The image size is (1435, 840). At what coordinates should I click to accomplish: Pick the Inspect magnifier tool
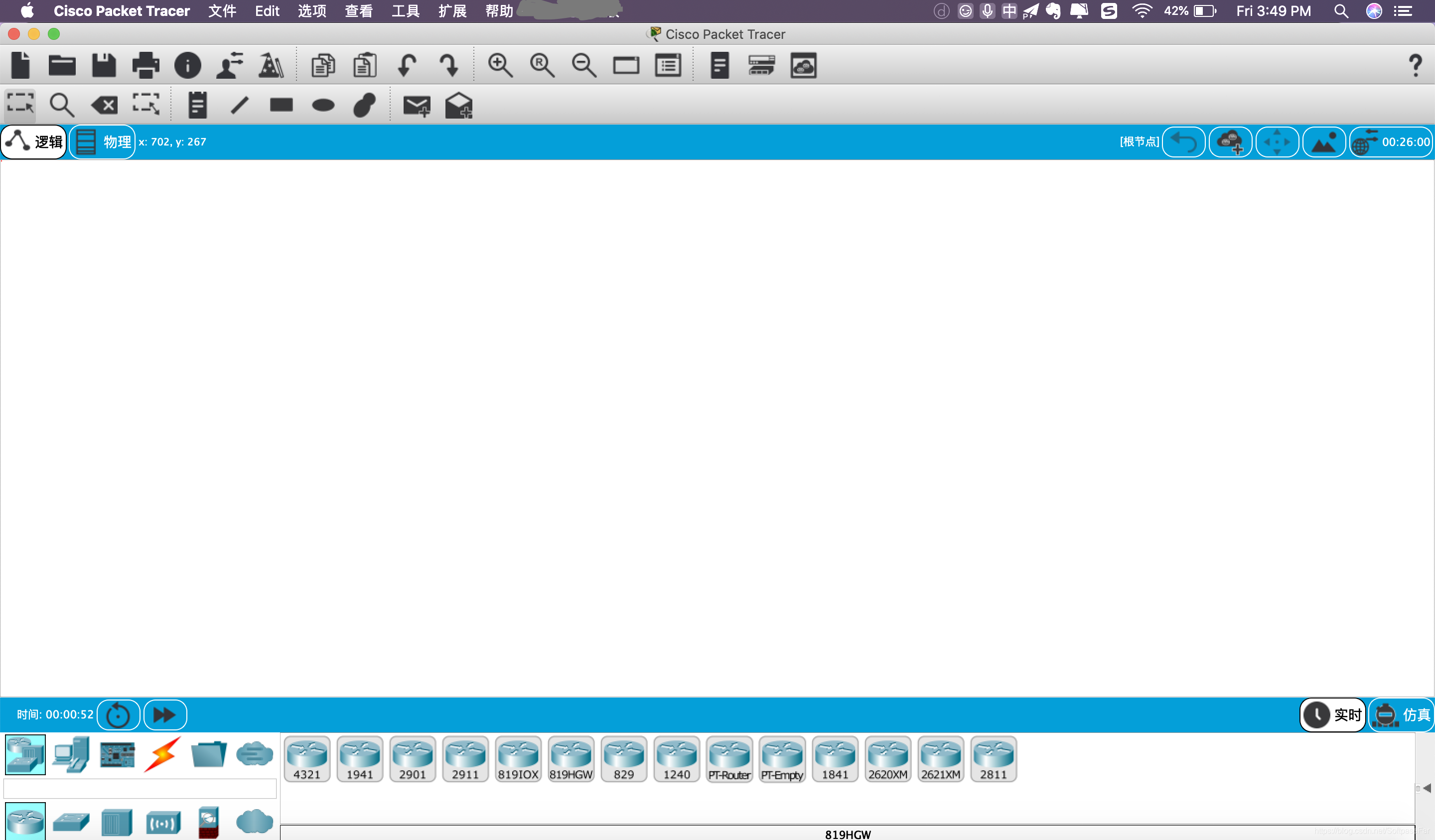click(x=61, y=105)
